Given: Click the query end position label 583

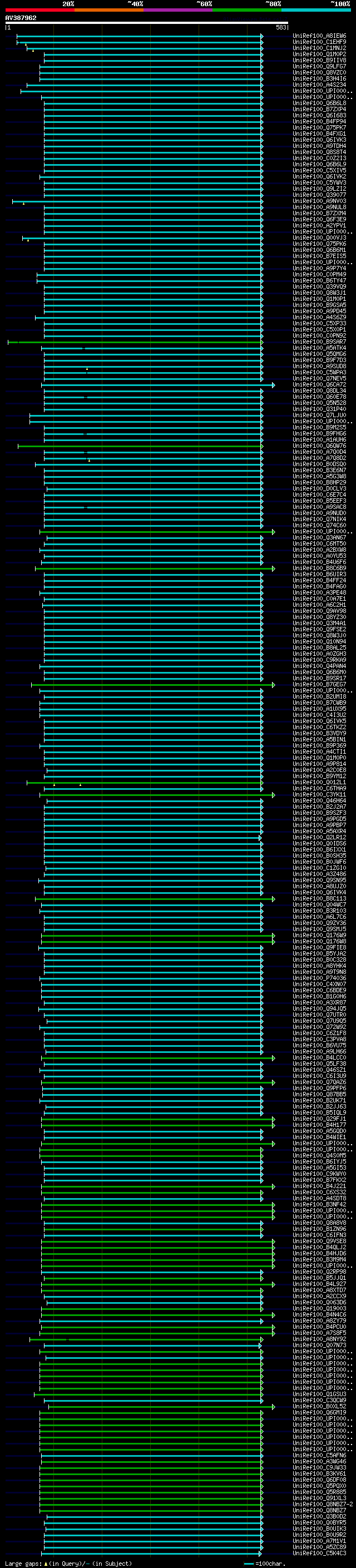Looking at the screenshot, I should pos(280,27).
